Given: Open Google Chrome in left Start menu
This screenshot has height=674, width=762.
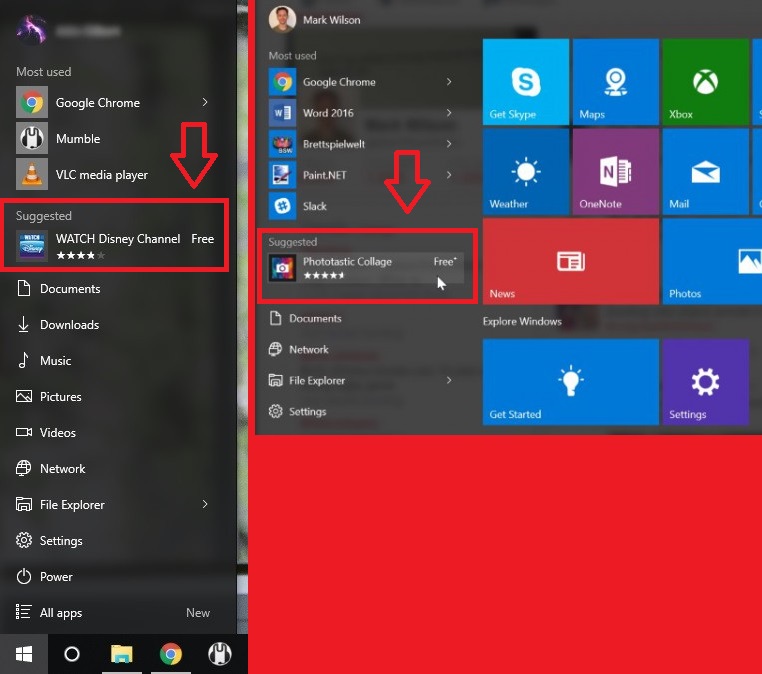Looking at the screenshot, I should tap(113, 102).
